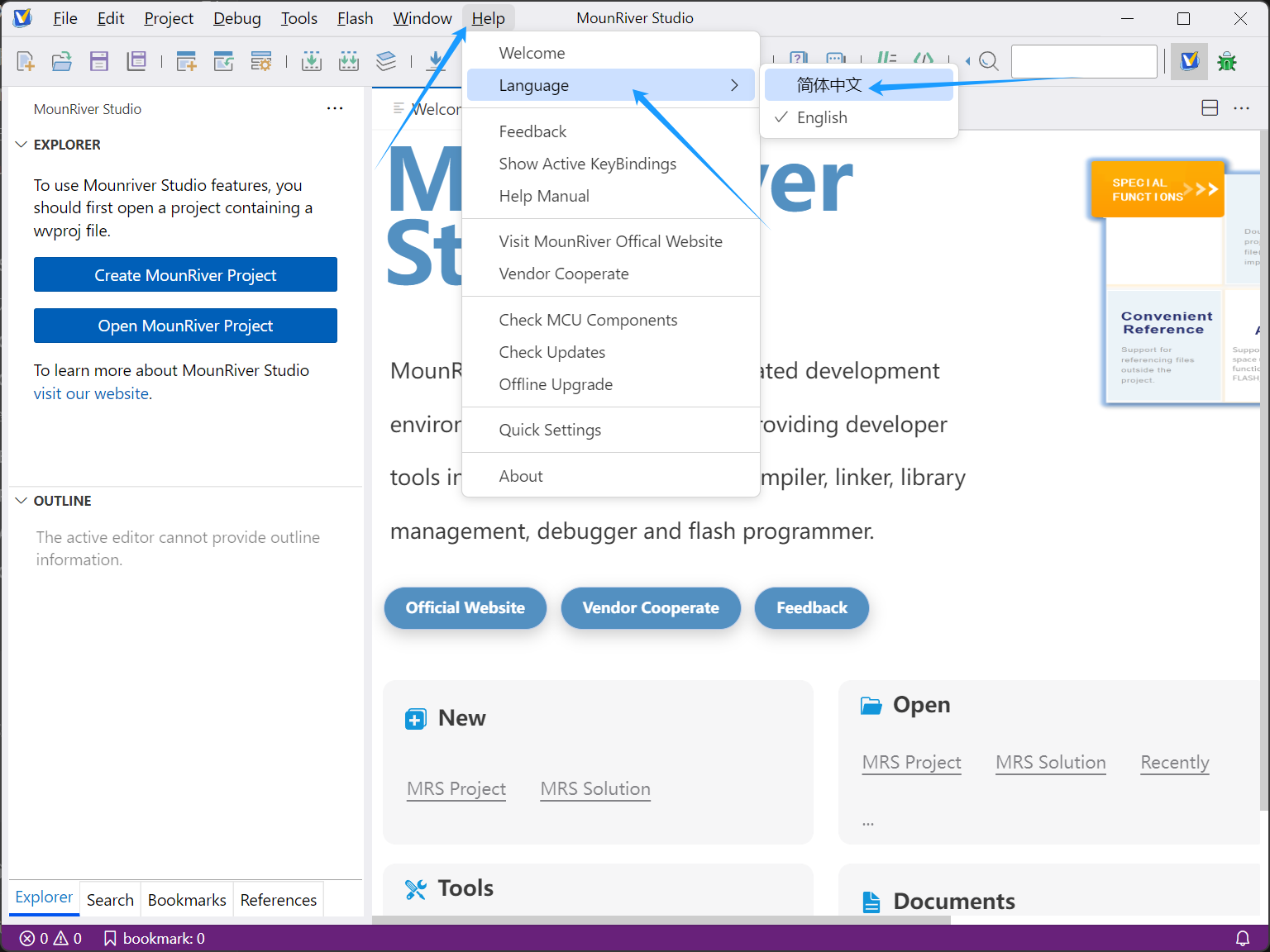Select the MounRiver perspective icon
This screenshot has height=952, width=1270.
[x=1190, y=61]
